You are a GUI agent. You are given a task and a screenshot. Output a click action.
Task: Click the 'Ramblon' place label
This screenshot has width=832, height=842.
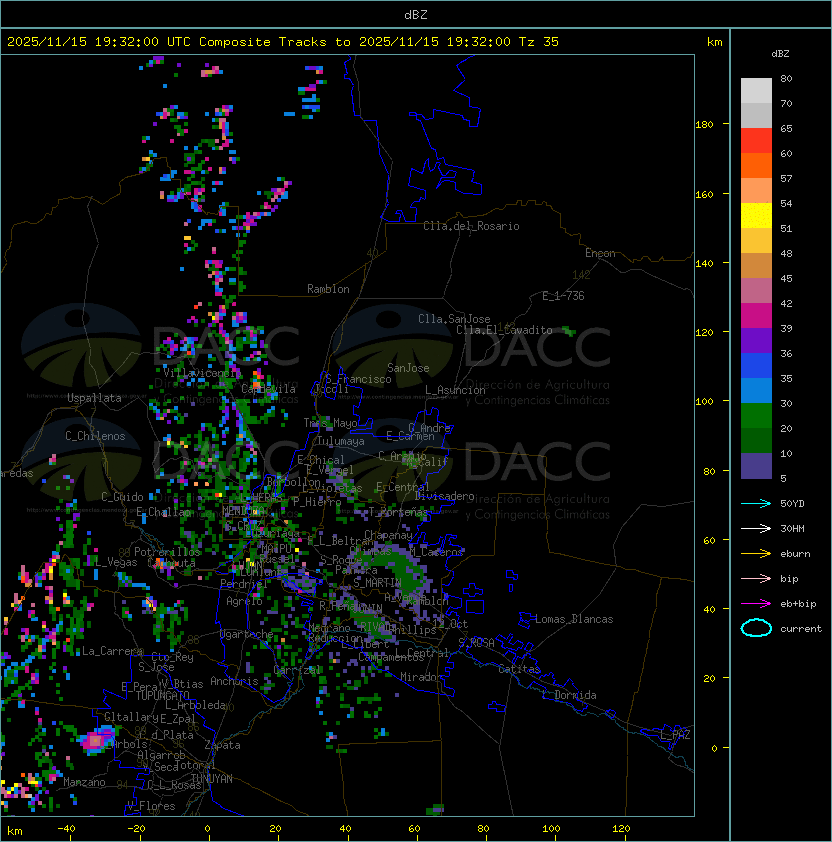[x=328, y=289]
